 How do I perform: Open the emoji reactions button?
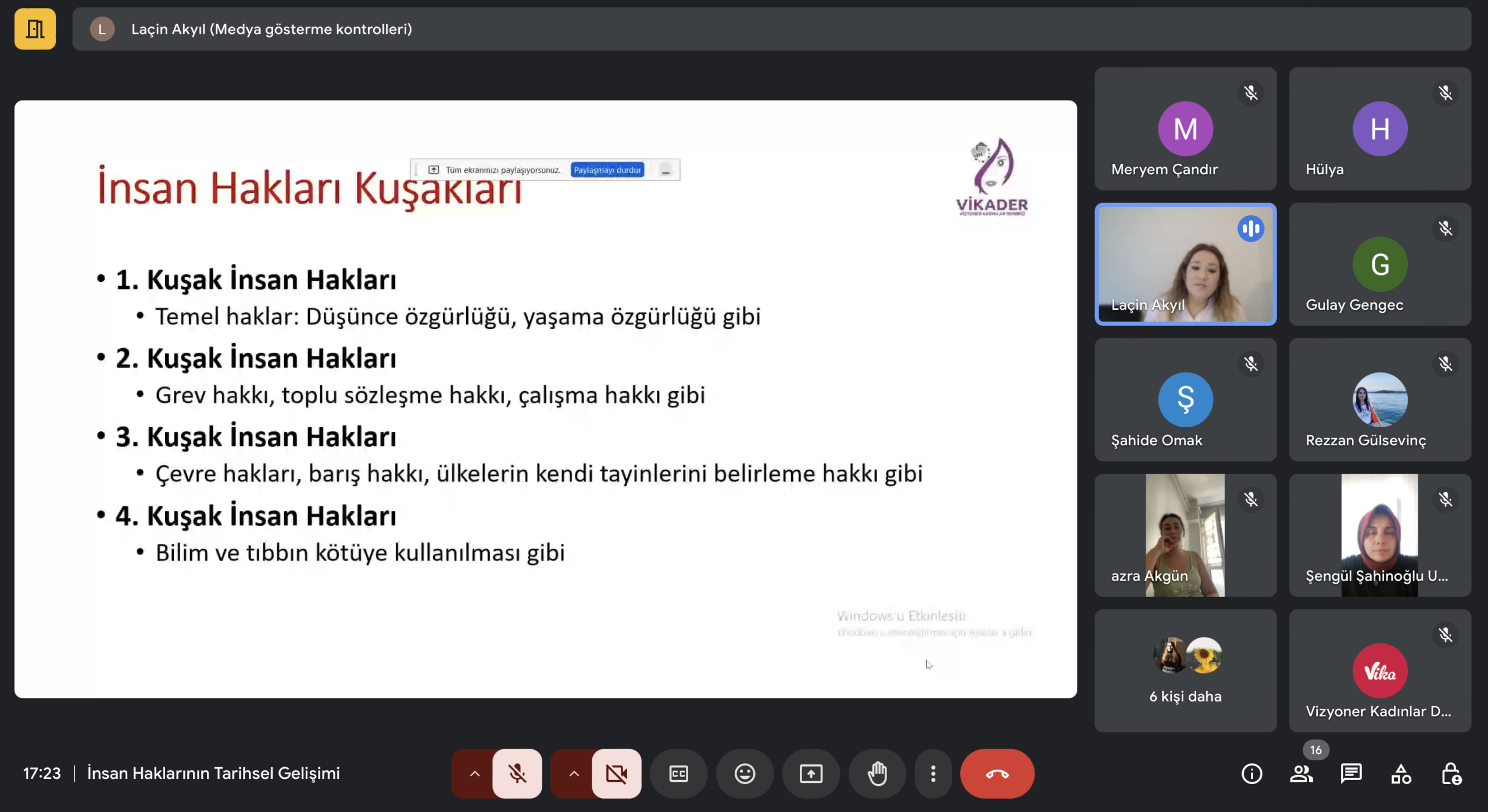(x=745, y=774)
